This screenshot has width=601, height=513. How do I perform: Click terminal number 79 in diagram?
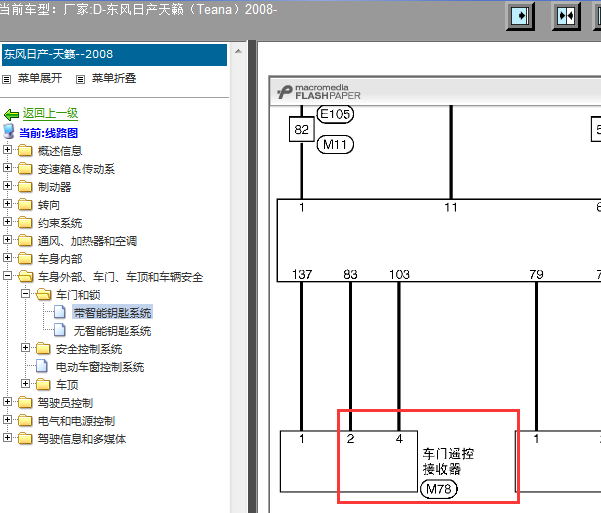537,275
